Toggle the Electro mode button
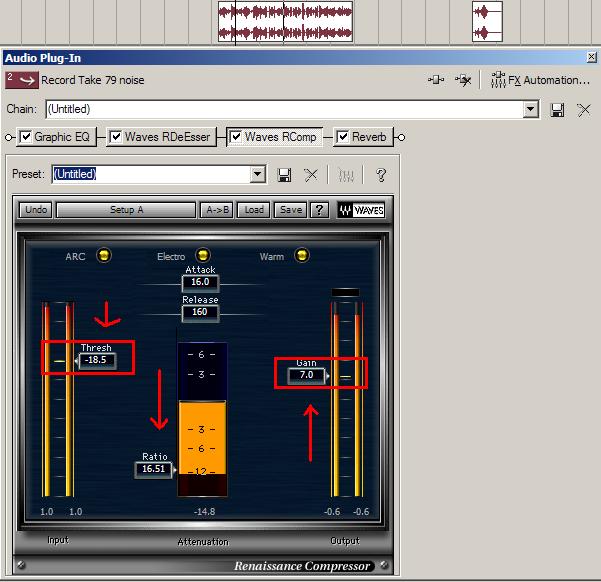The width and height of the screenshot is (601, 582). 203,255
